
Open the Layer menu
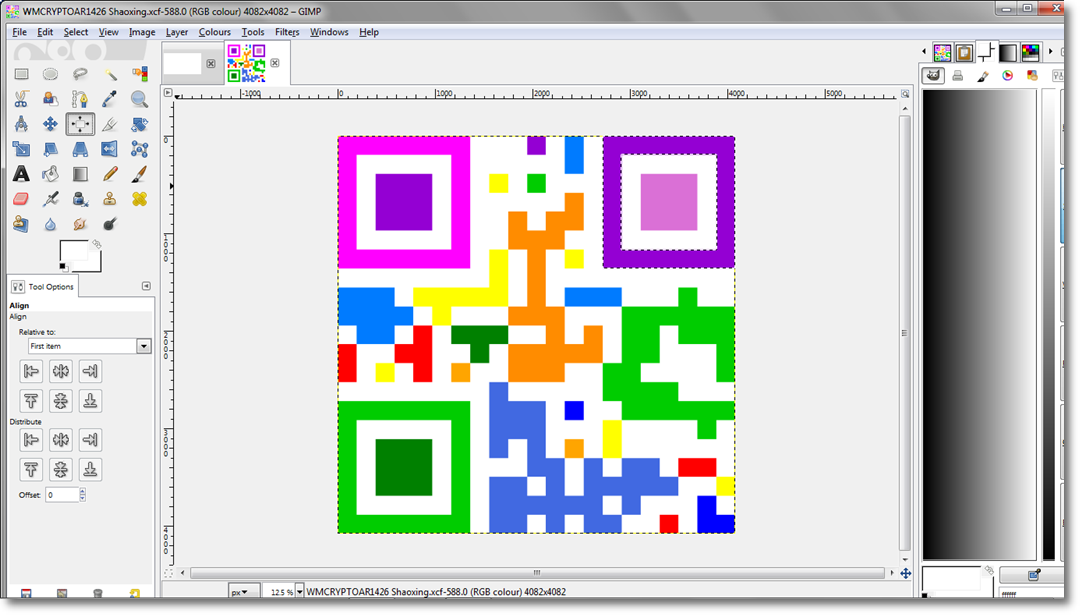[177, 32]
